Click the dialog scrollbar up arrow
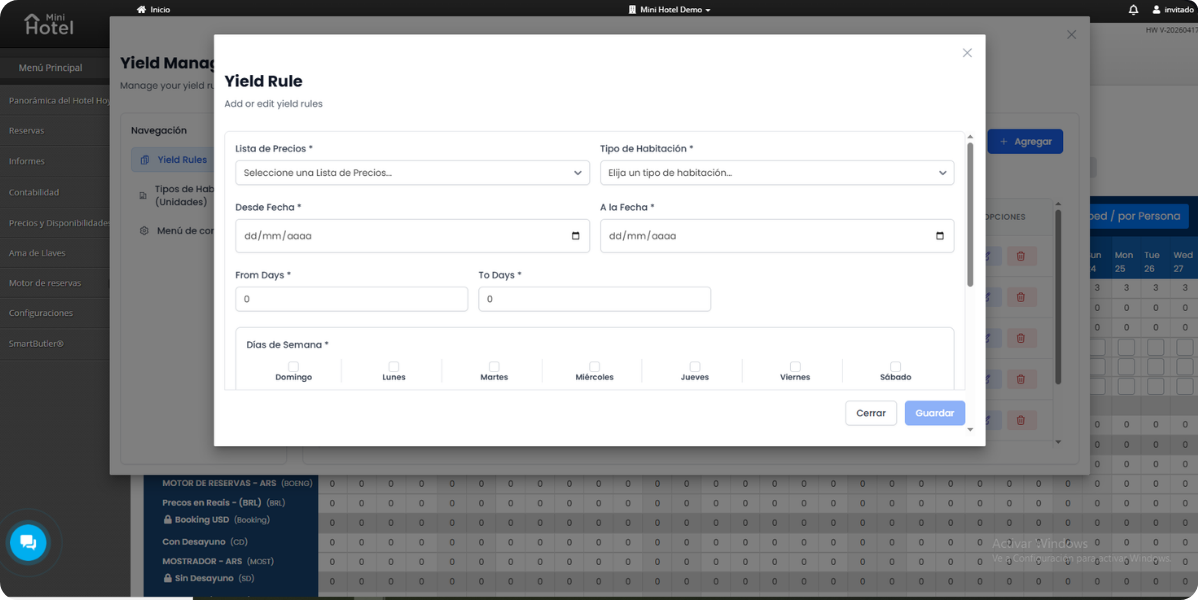 pyautogui.click(x=970, y=136)
